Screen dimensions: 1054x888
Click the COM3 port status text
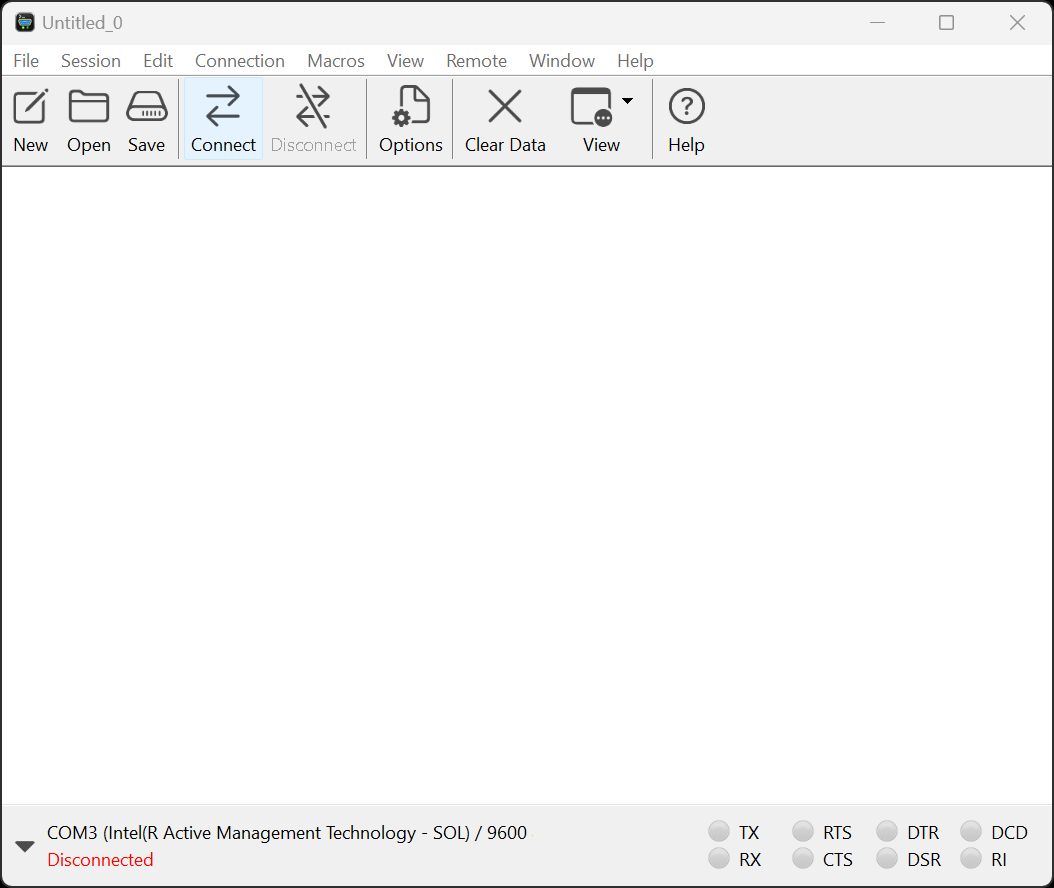[x=286, y=832]
